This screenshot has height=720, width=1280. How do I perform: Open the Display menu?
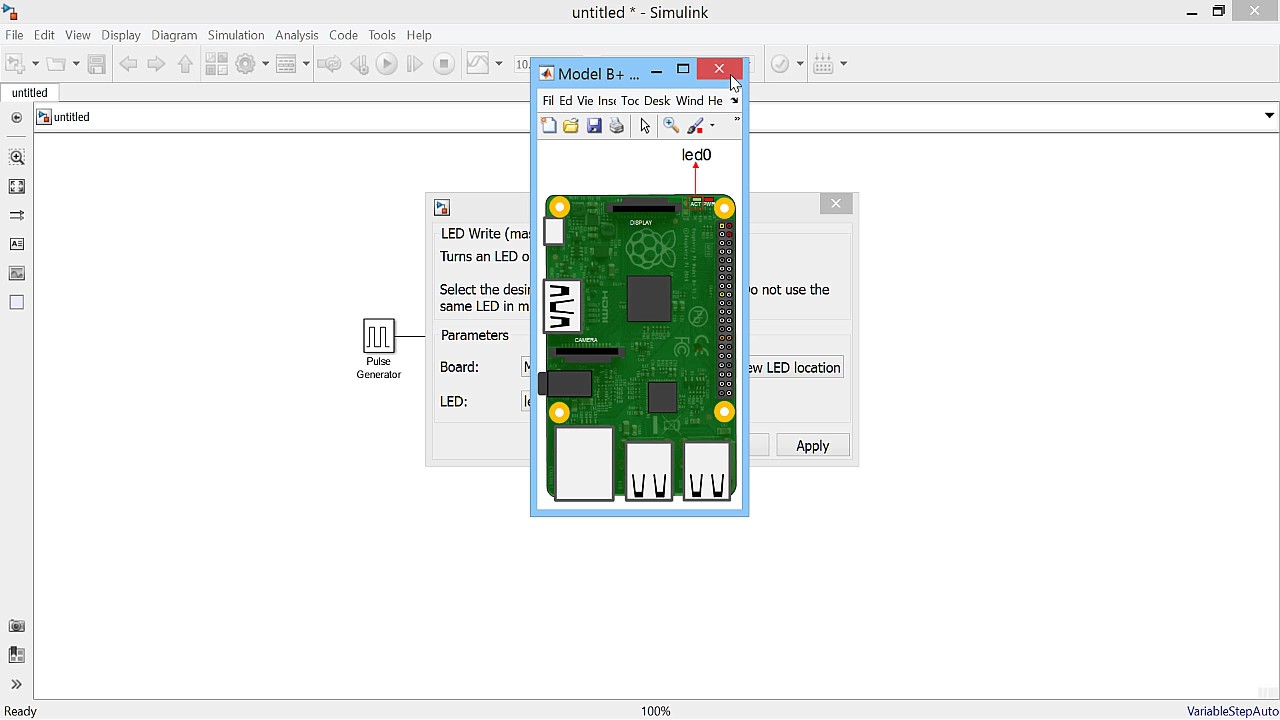(121, 35)
